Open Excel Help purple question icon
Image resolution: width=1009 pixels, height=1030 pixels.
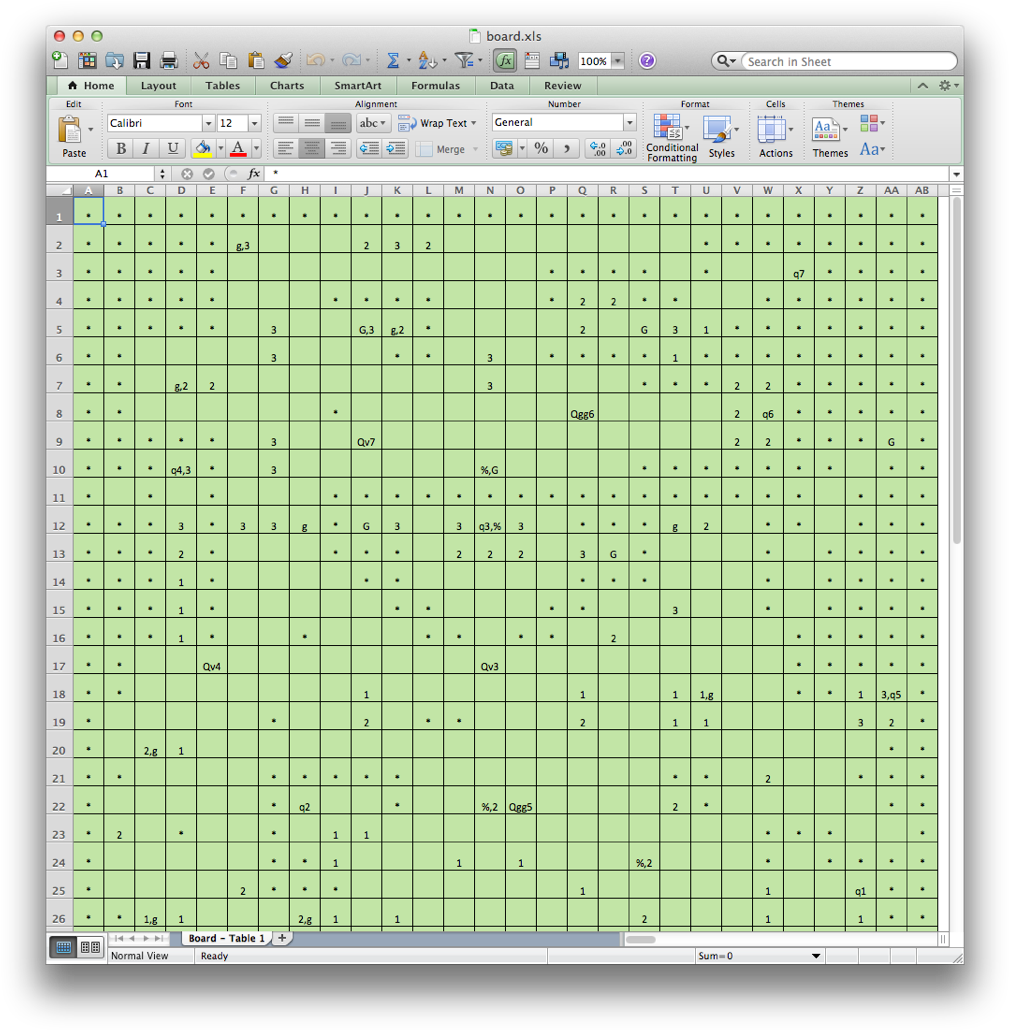647,60
